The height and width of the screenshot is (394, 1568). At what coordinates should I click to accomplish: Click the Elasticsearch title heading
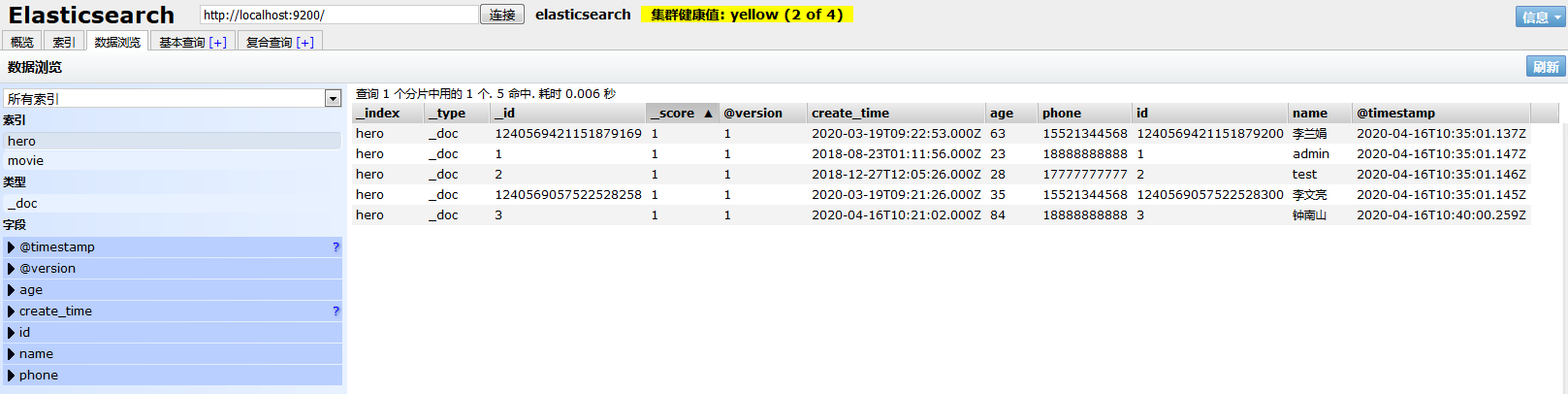tap(91, 16)
